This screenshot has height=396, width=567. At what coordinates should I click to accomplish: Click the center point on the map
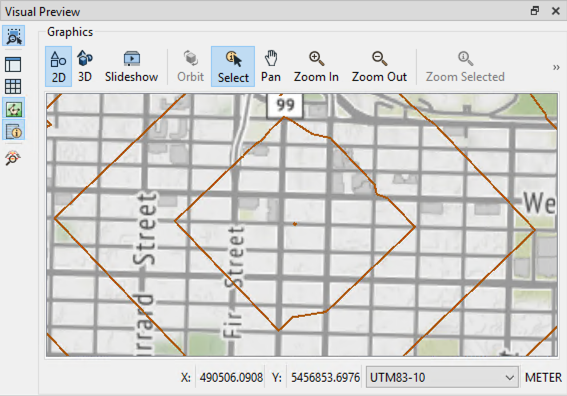295,224
